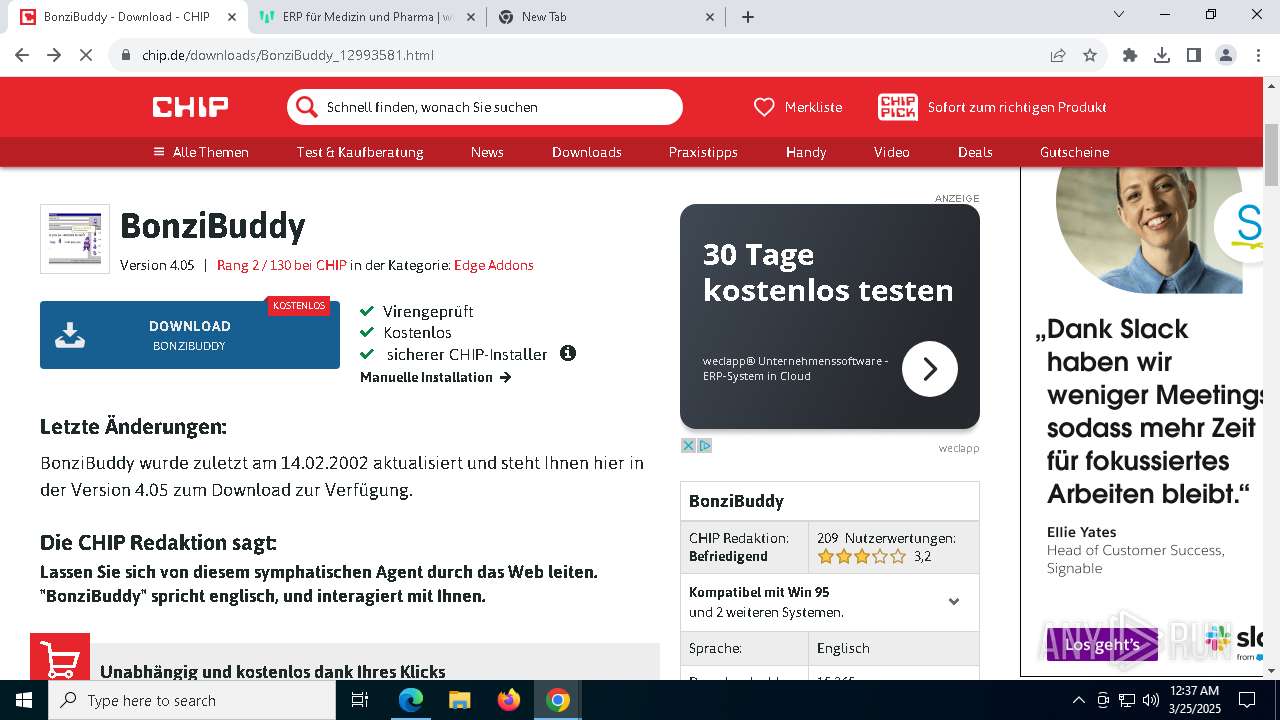
Task: Open Merkliste heart icon
Action: click(x=764, y=107)
